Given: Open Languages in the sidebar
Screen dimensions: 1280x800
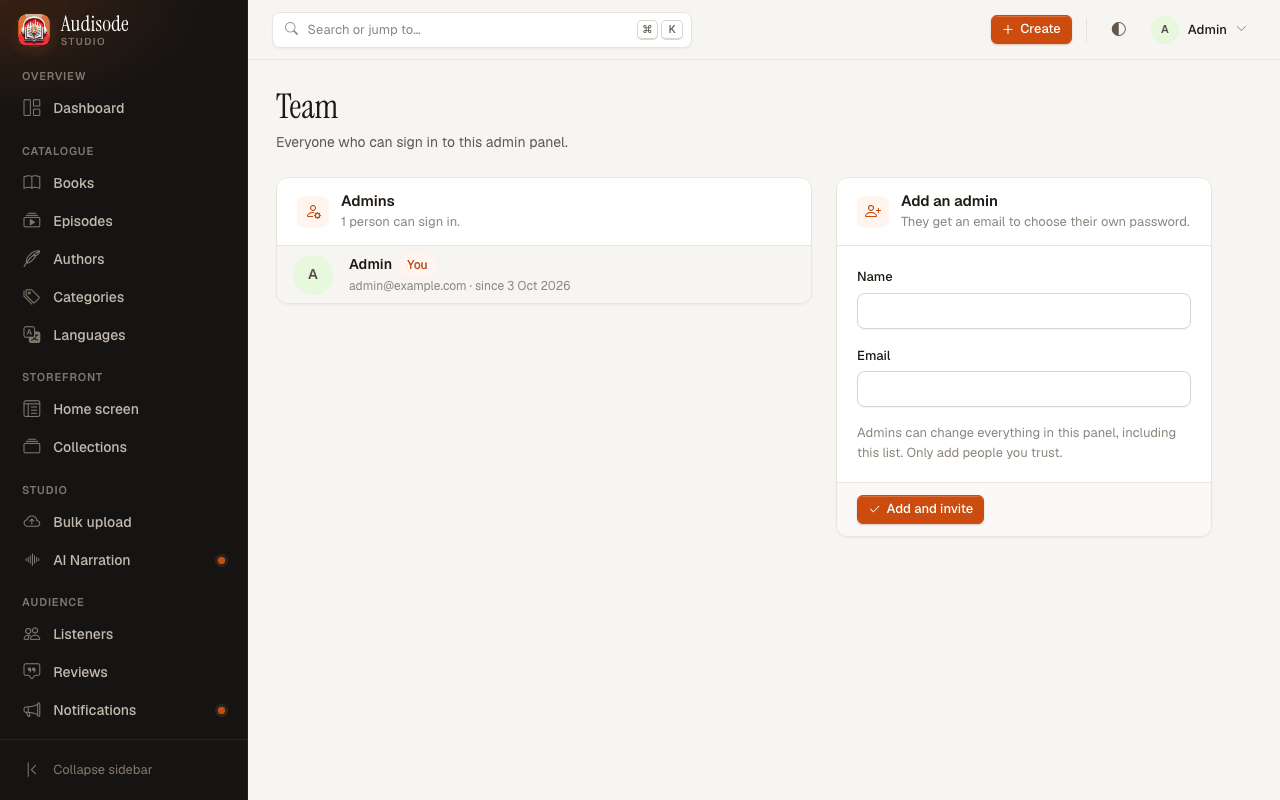Looking at the screenshot, I should click(x=124, y=335).
